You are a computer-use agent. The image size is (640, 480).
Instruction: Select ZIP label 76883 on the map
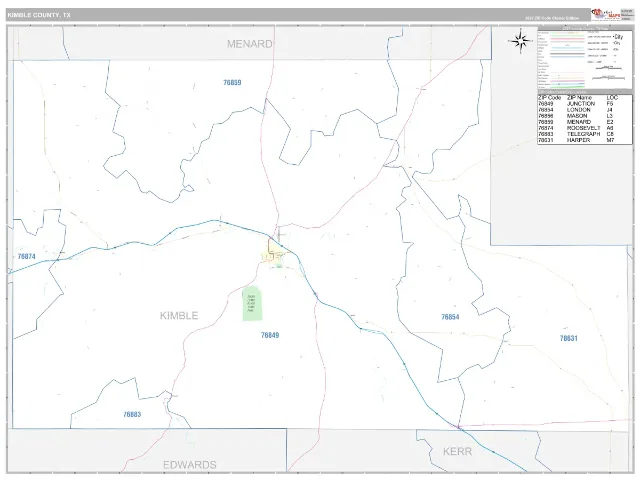coord(132,414)
